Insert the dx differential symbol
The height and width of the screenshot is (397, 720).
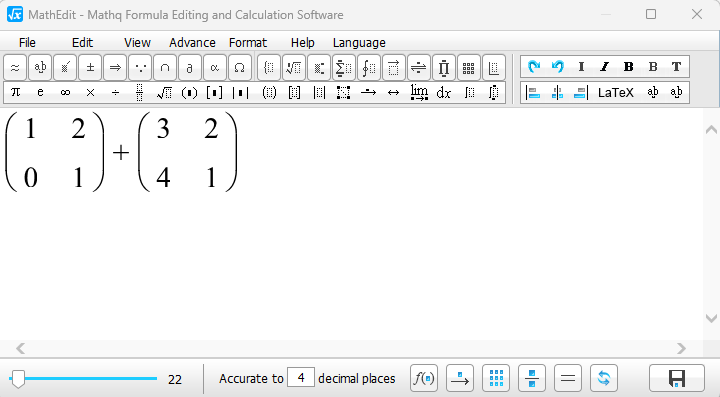[x=444, y=93]
